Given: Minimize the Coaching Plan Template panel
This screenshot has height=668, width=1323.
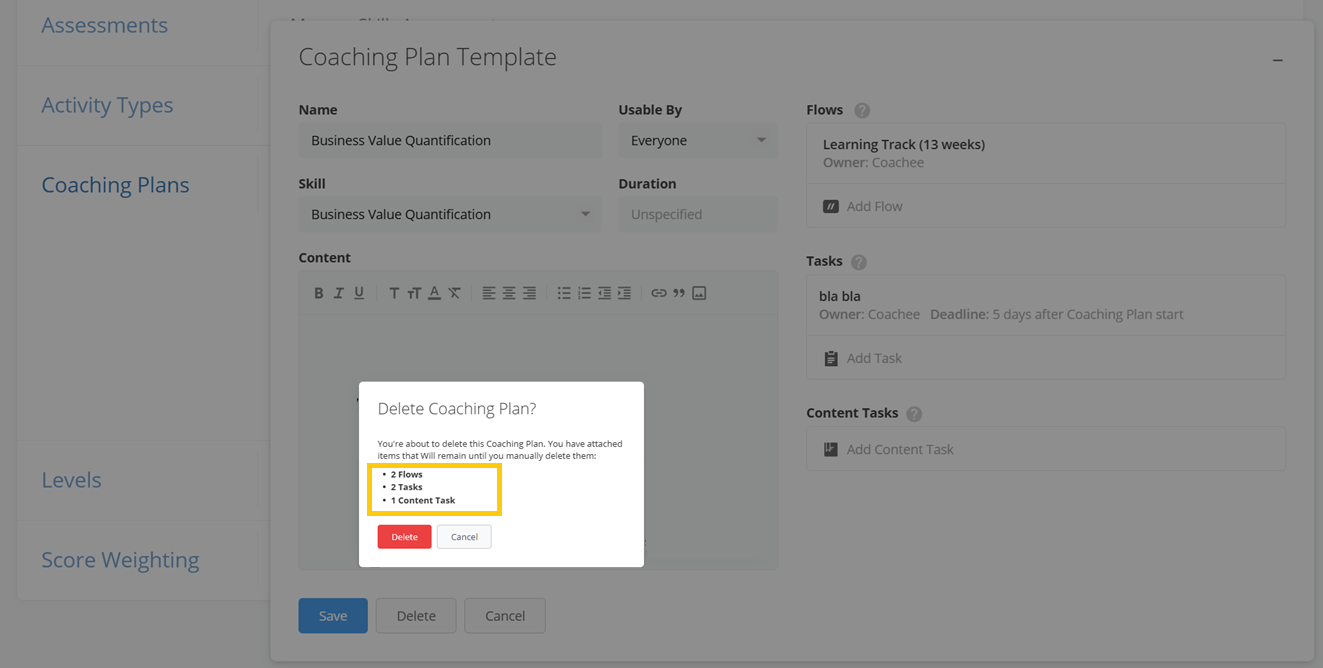Looking at the screenshot, I should coord(1277,61).
